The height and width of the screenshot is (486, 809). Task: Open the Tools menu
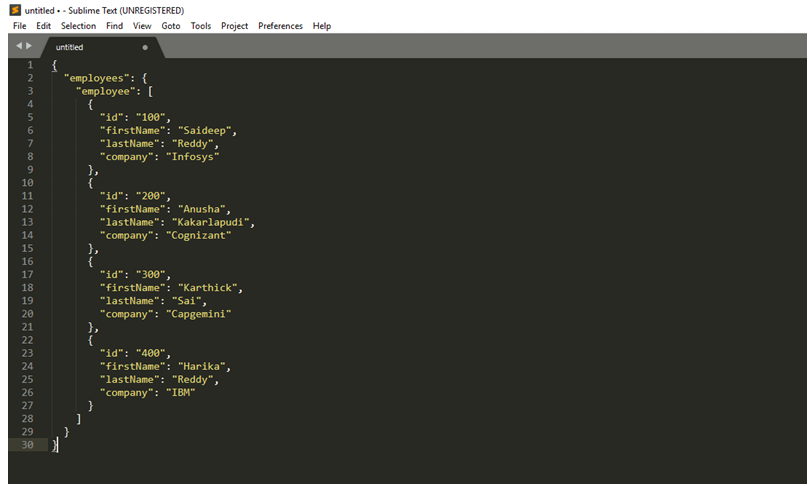pyautogui.click(x=201, y=26)
